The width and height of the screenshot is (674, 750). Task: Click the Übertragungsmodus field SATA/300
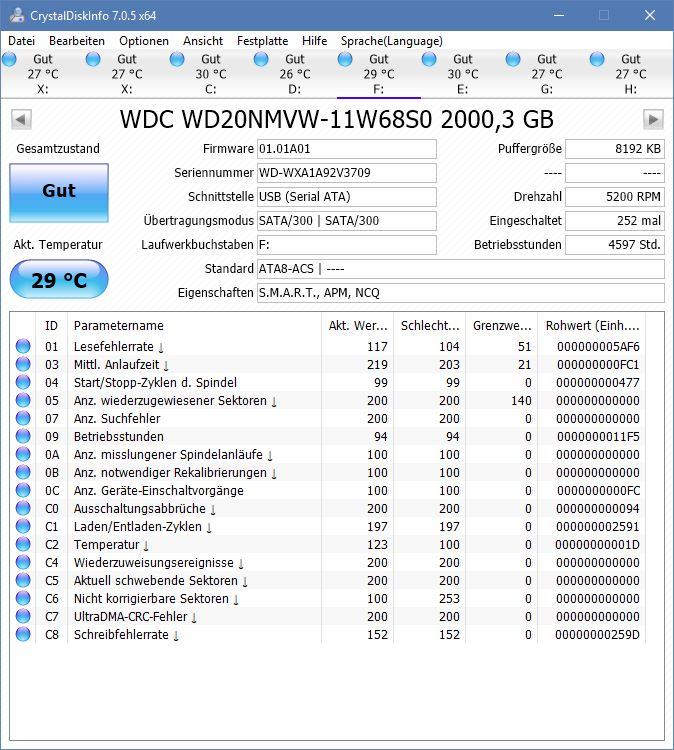pyautogui.click(x=347, y=221)
